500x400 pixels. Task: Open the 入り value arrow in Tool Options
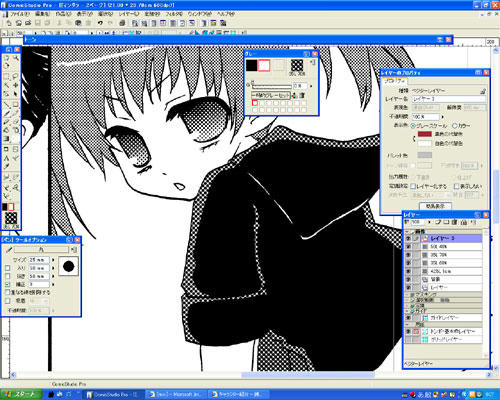pos(53,268)
